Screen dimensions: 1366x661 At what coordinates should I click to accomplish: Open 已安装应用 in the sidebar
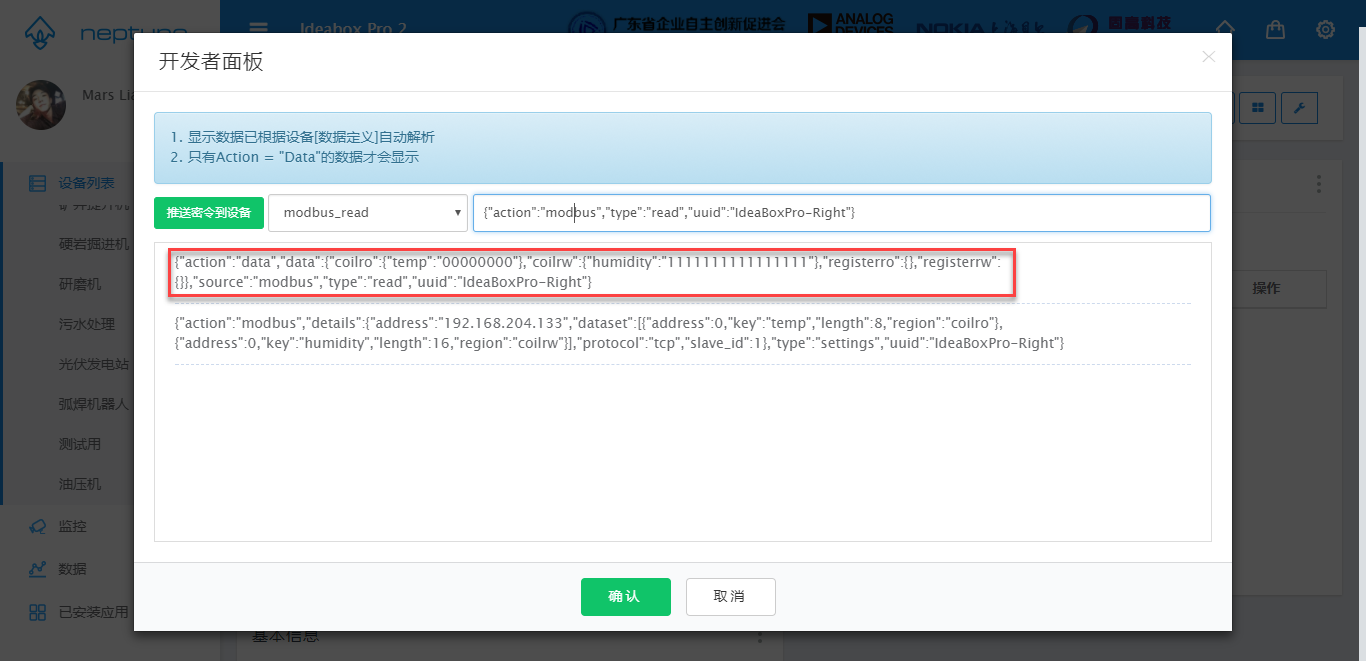(93, 612)
